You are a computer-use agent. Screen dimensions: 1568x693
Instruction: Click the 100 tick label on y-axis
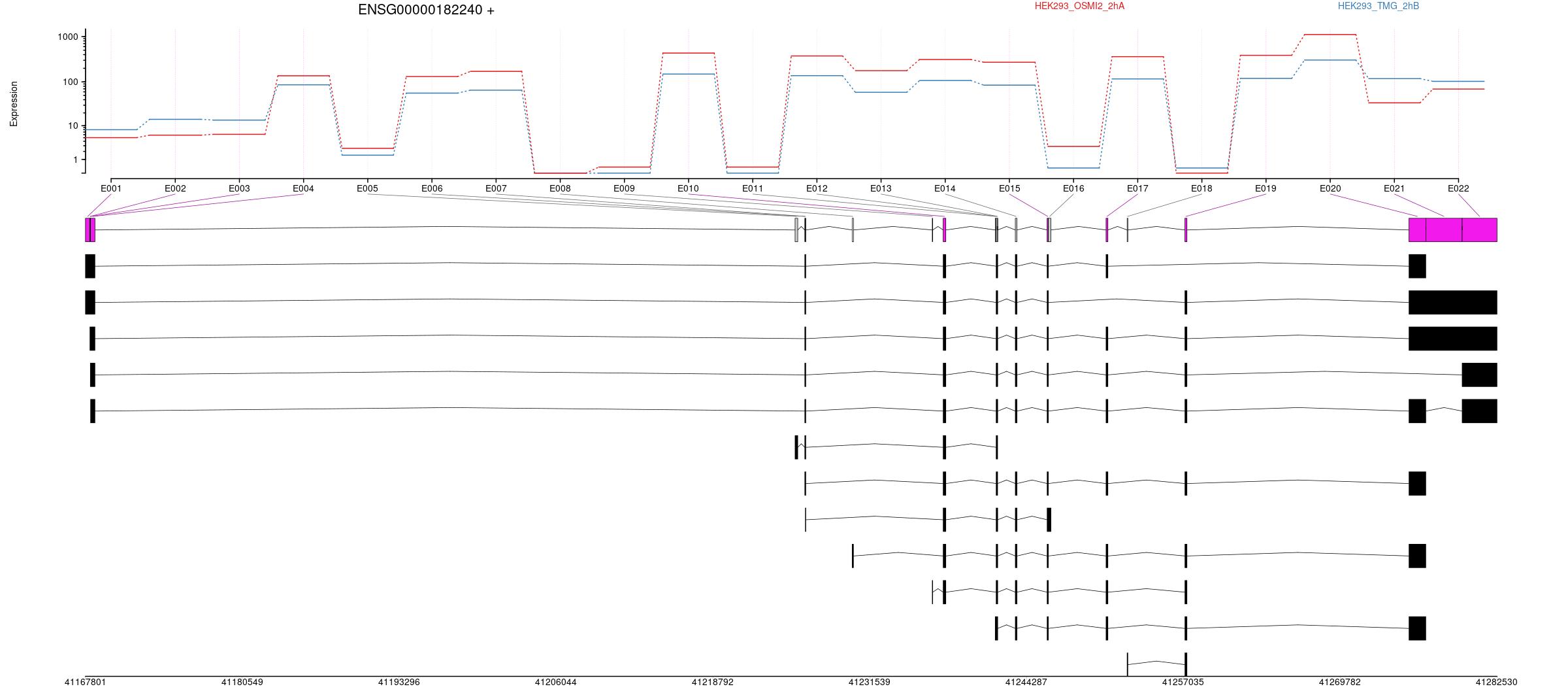point(71,82)
